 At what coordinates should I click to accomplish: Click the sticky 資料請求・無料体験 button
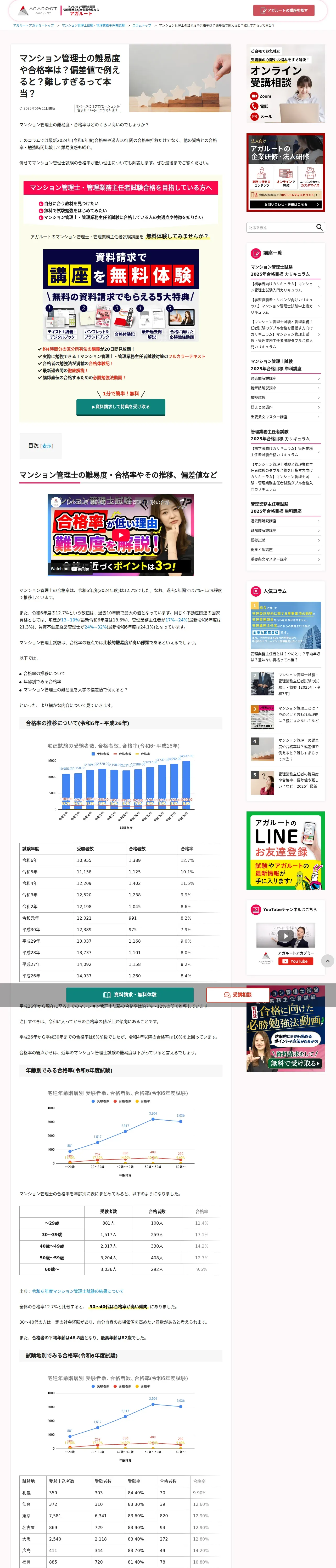click(x=130, y=995)
